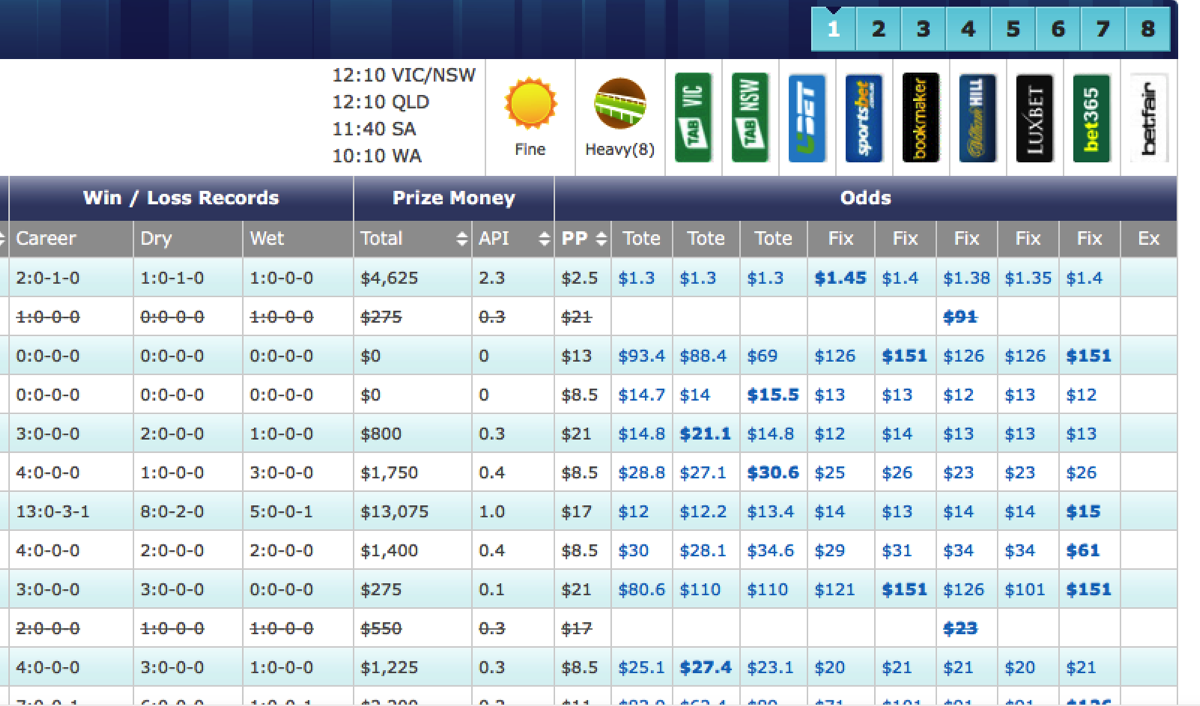
Task: Click the Career column header
Action: tap(46, 239)
